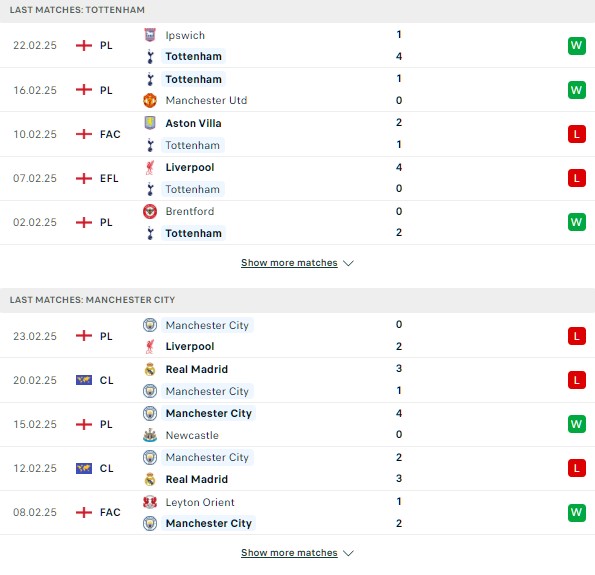This screenshot has height=575, width=595.
Task: Click the Newcastle club crest icon
Action: point(150,435)
